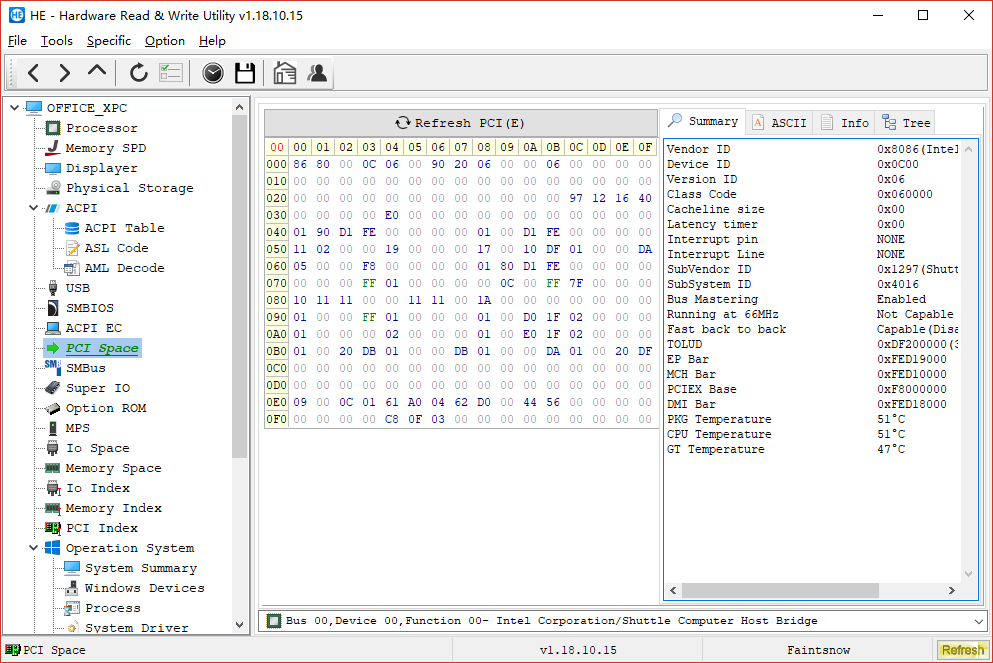Screen dimensions: 993x663
Task: Click the Back arrow toolbar icon
Action: (x=34, y=73)
